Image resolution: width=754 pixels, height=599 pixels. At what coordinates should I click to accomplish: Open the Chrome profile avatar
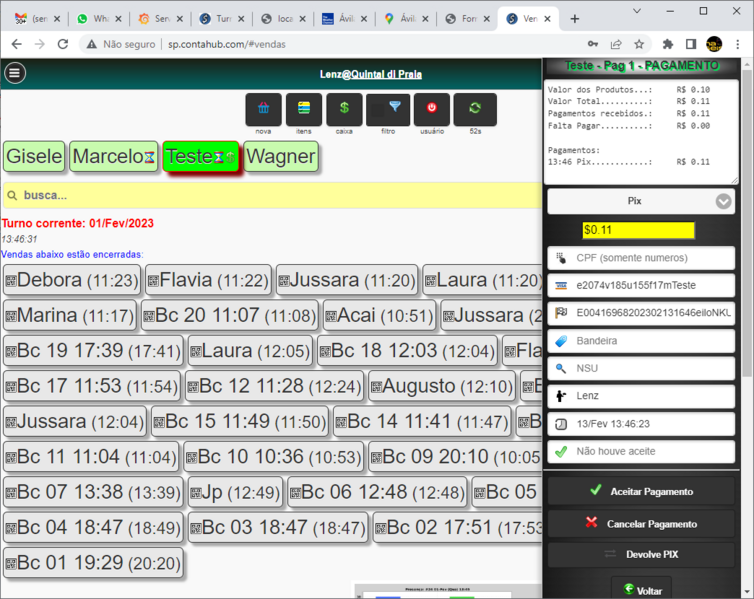pyautogui.click(x=714, y=44)
